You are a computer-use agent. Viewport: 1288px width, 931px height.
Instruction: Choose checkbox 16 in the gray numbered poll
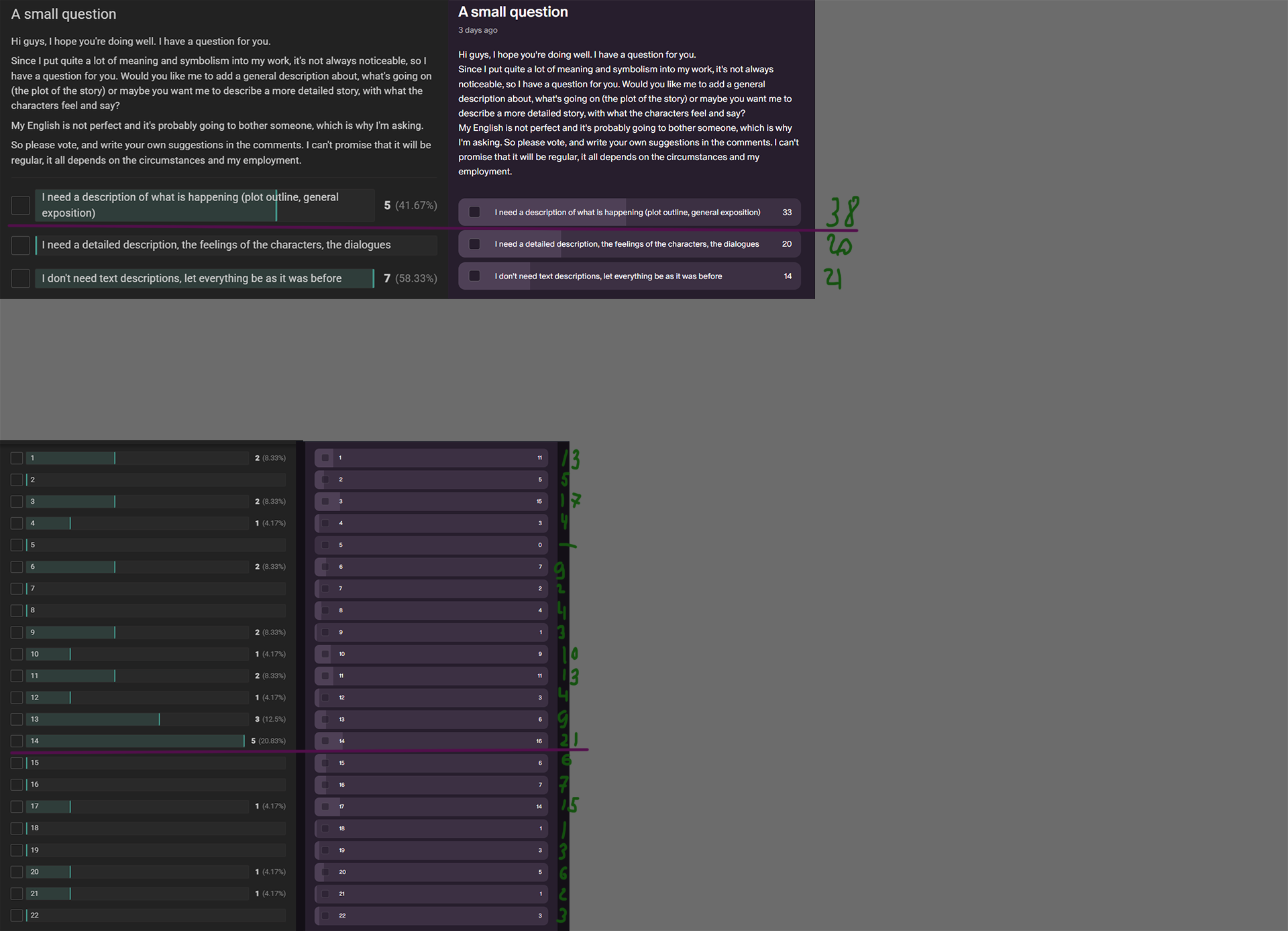17,785
